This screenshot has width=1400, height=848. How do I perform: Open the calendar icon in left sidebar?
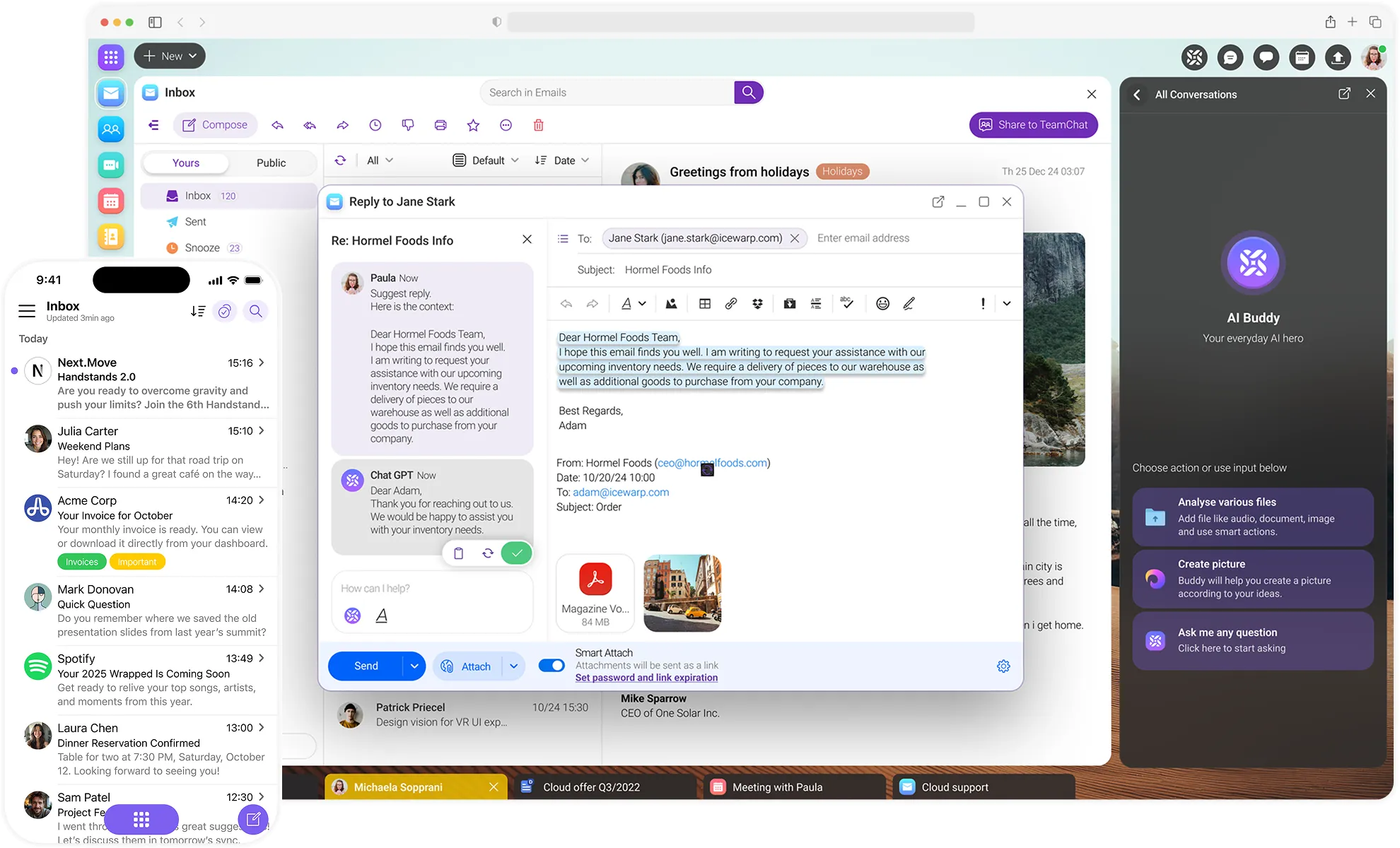point(111,201)
